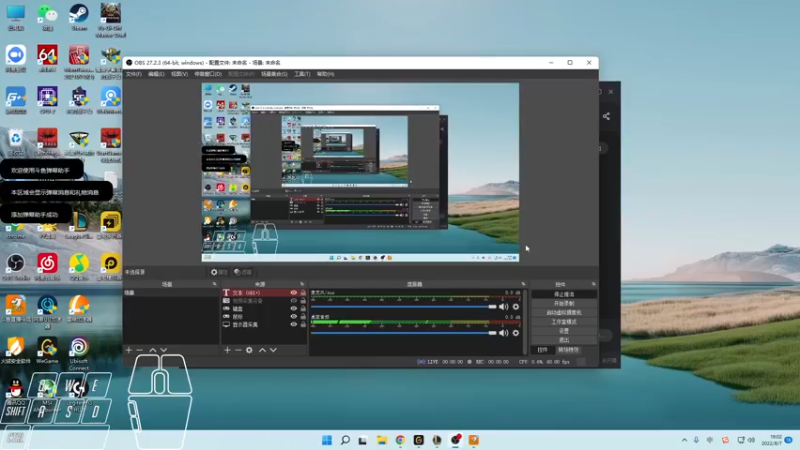Open 麦克风/Aux audio settings gear
Image resolution: width=800 pixels, height=450 pixels.
point(516,307)
